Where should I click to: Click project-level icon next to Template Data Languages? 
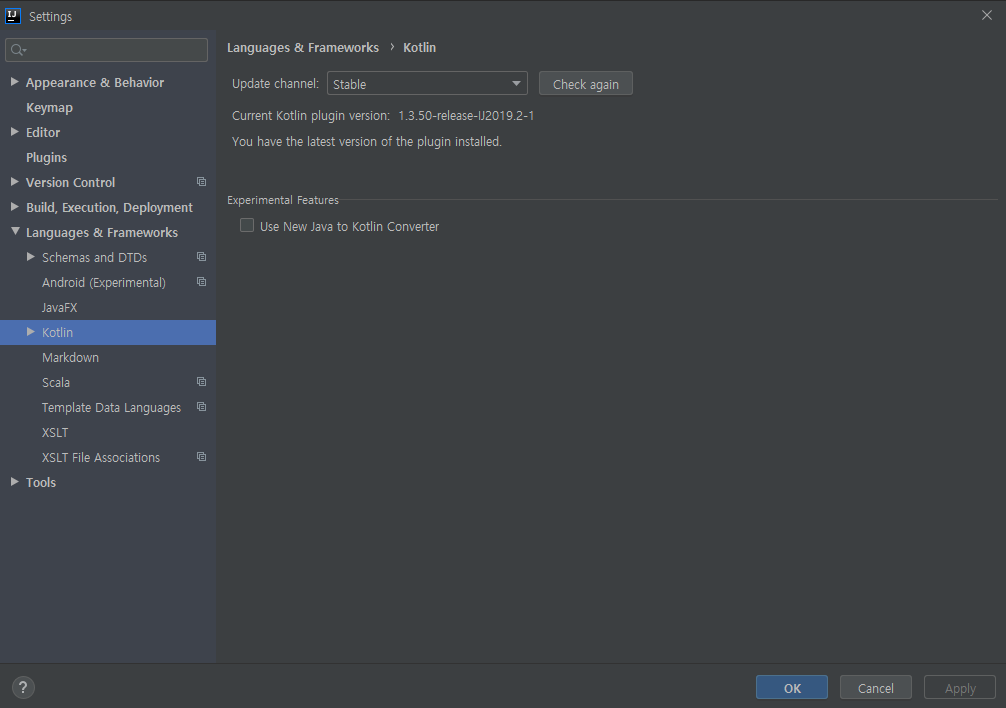coord(201,407)
